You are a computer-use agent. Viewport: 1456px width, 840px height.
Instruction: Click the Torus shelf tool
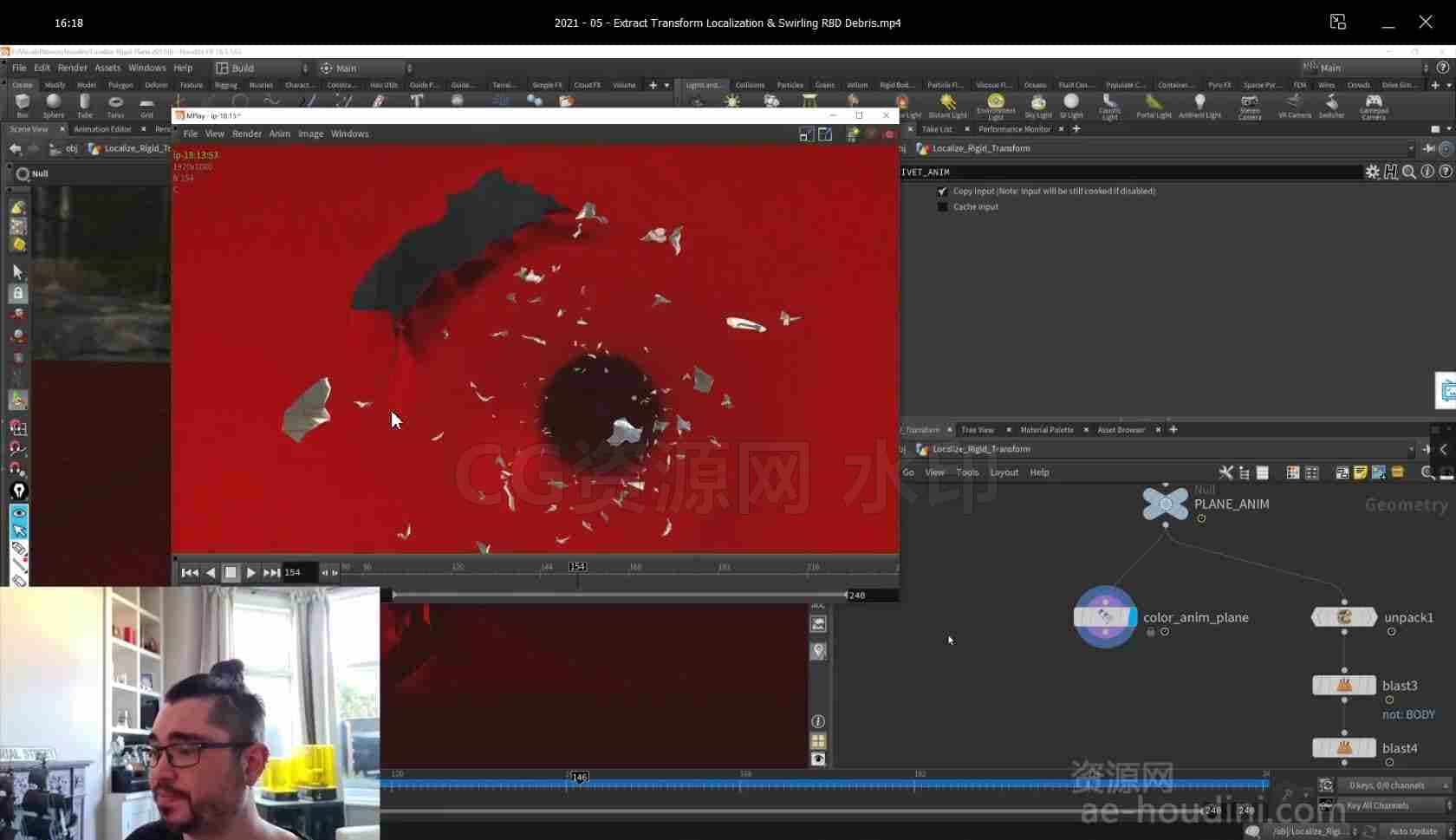pyautogui.click(x=115, y=106)
